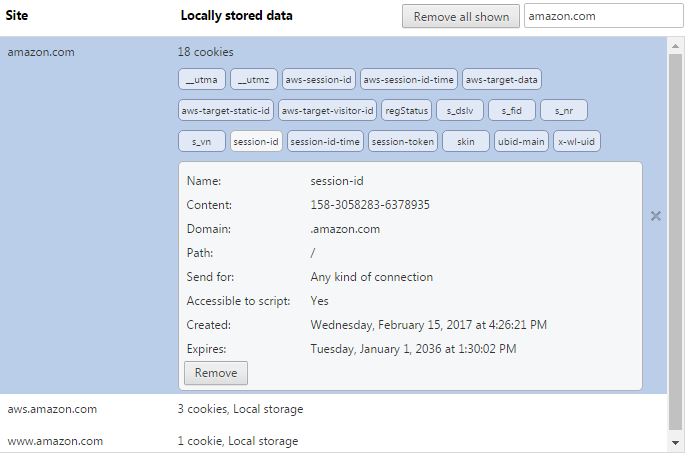The width and height of the screenshot is (689, 467).
Task: Select the x-wl-uid cookie chip
Action: point(577,141)
